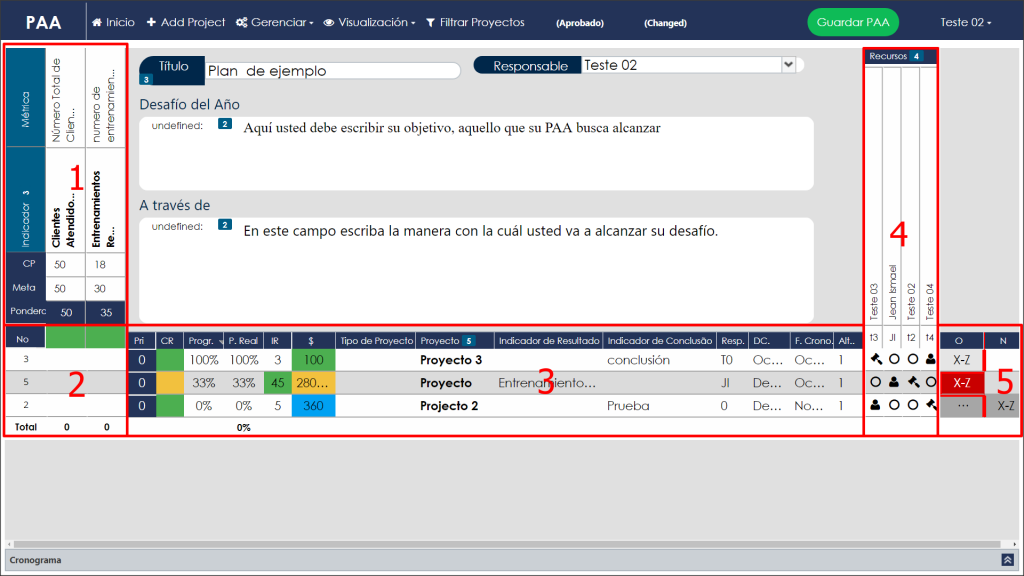This screenshot has width=1024, height=576.
Task: Open the Gerenciar dropdown menu
Action: coord(274,22)
